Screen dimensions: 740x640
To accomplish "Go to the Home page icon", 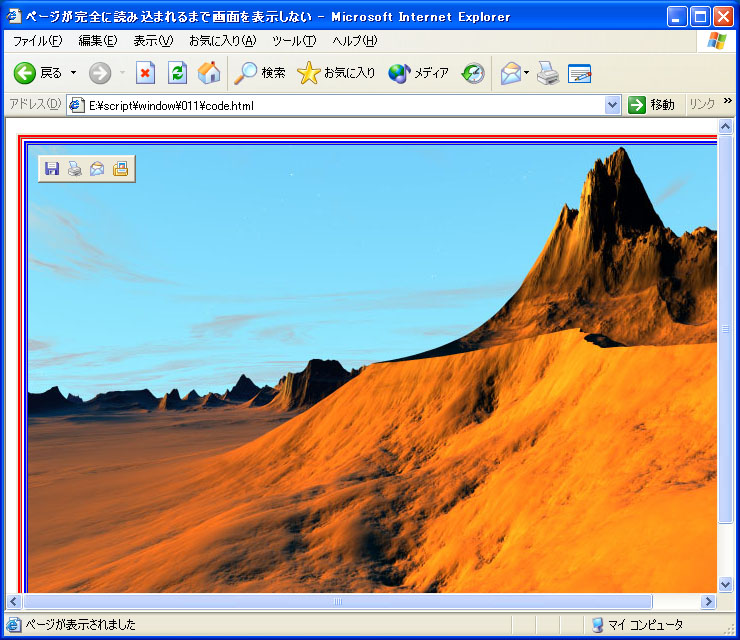I will pyautogui.click(x=209, y=73).
